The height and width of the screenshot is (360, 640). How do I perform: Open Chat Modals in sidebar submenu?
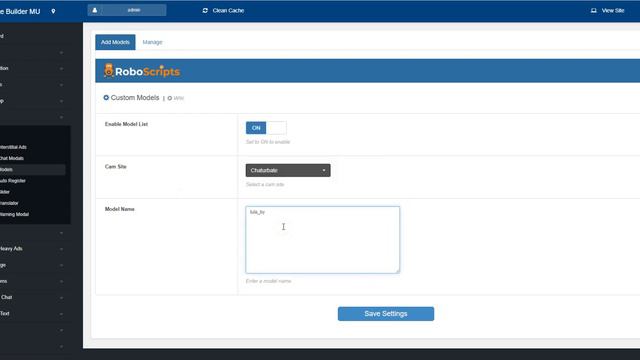click(11, 158)
